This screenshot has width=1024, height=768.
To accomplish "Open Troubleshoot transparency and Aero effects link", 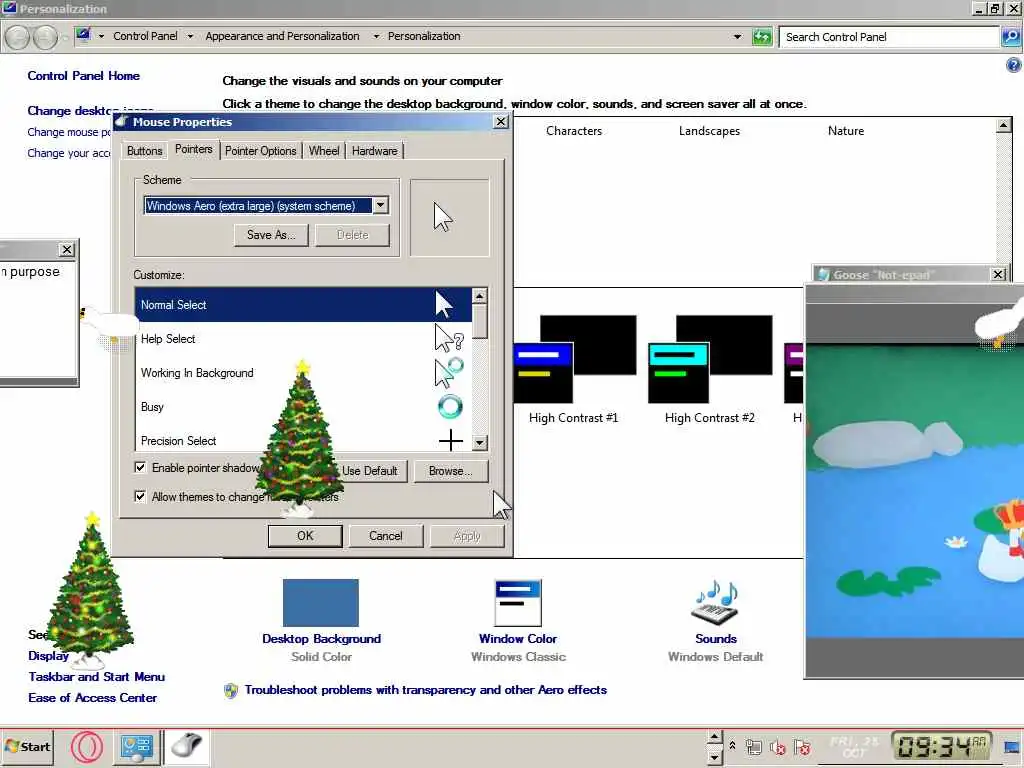I will 426,690.
